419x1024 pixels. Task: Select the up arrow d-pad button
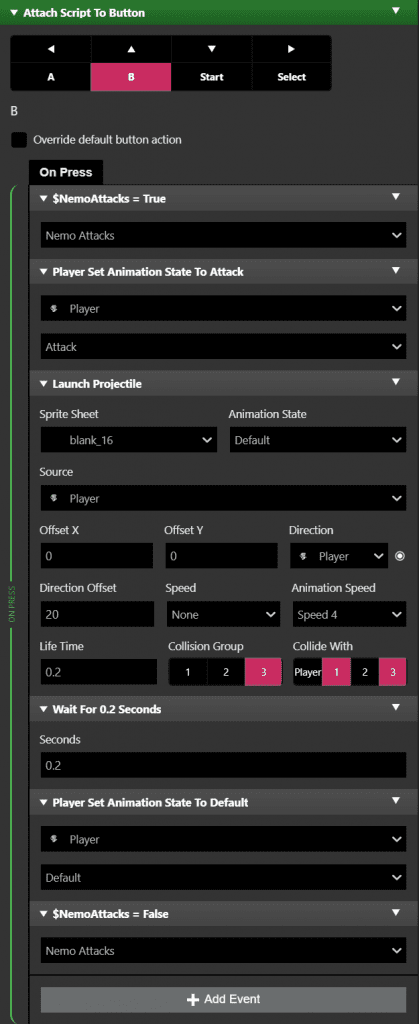[x=131, y=49]
